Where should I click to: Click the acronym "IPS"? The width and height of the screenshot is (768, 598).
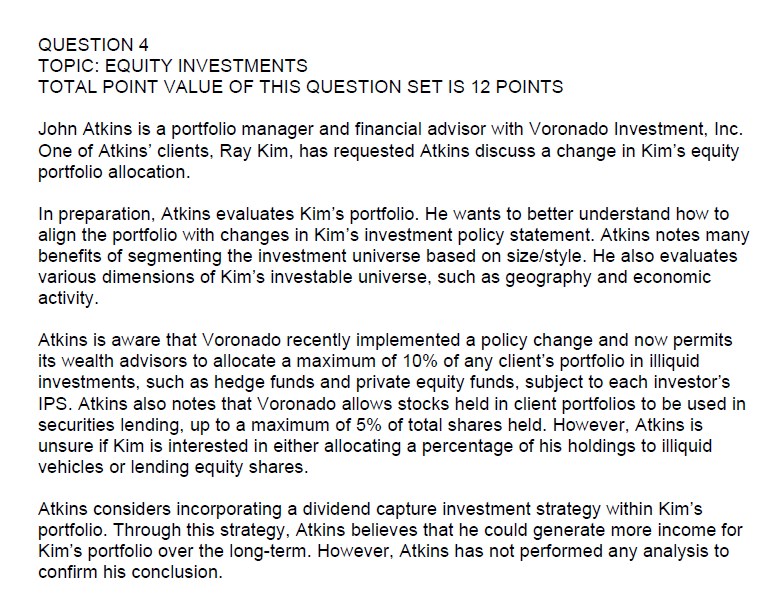(x=52, y=405)
